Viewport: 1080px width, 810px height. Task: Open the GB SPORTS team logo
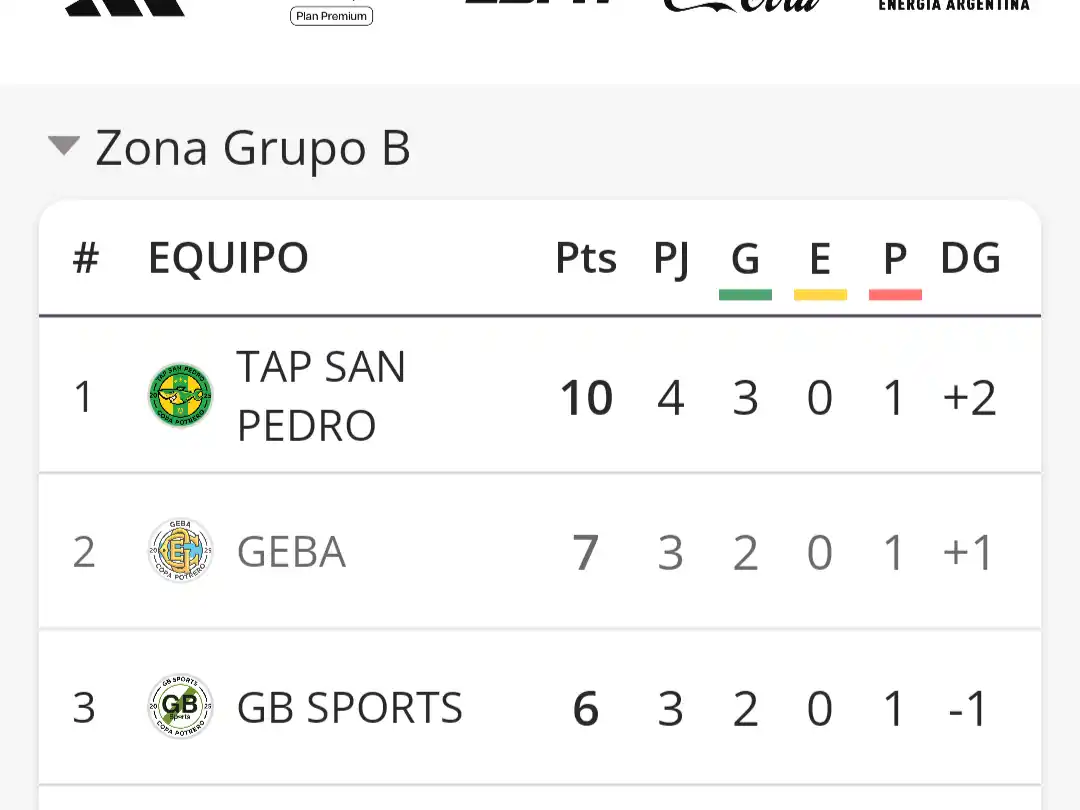click(180, 707)
